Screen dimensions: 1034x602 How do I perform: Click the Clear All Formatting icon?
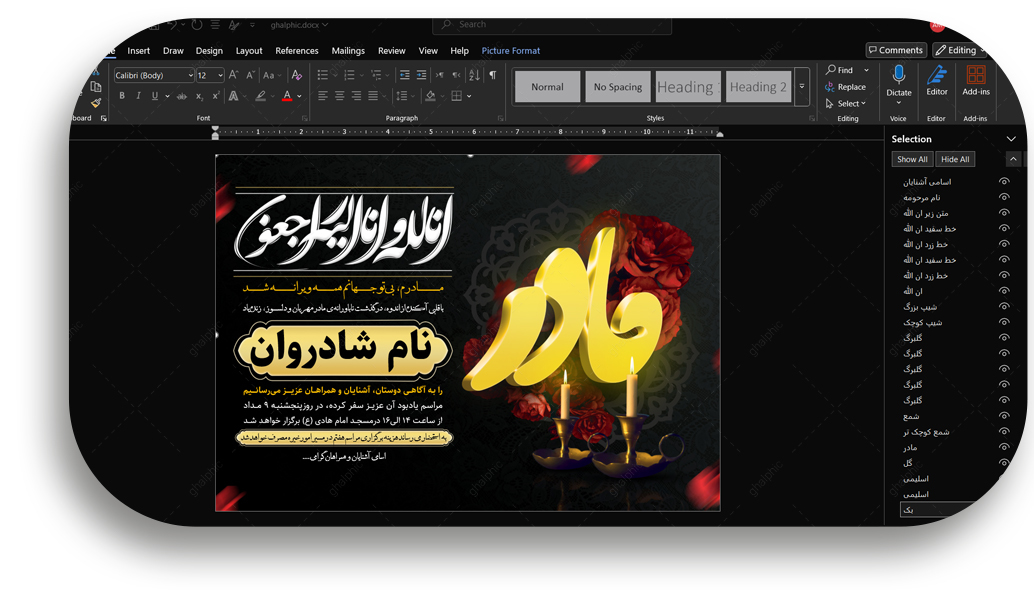tap(296, 75)
